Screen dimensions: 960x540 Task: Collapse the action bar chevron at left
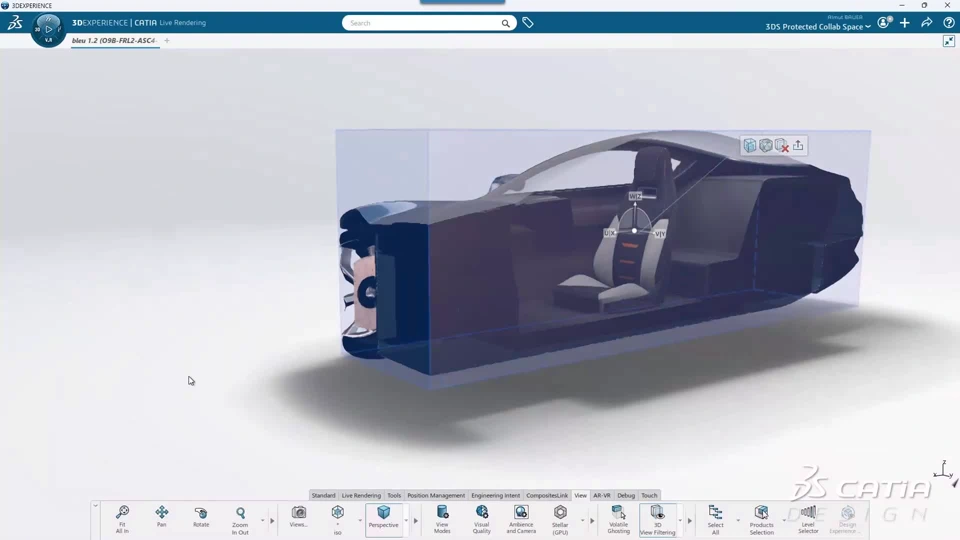(96, 506)
